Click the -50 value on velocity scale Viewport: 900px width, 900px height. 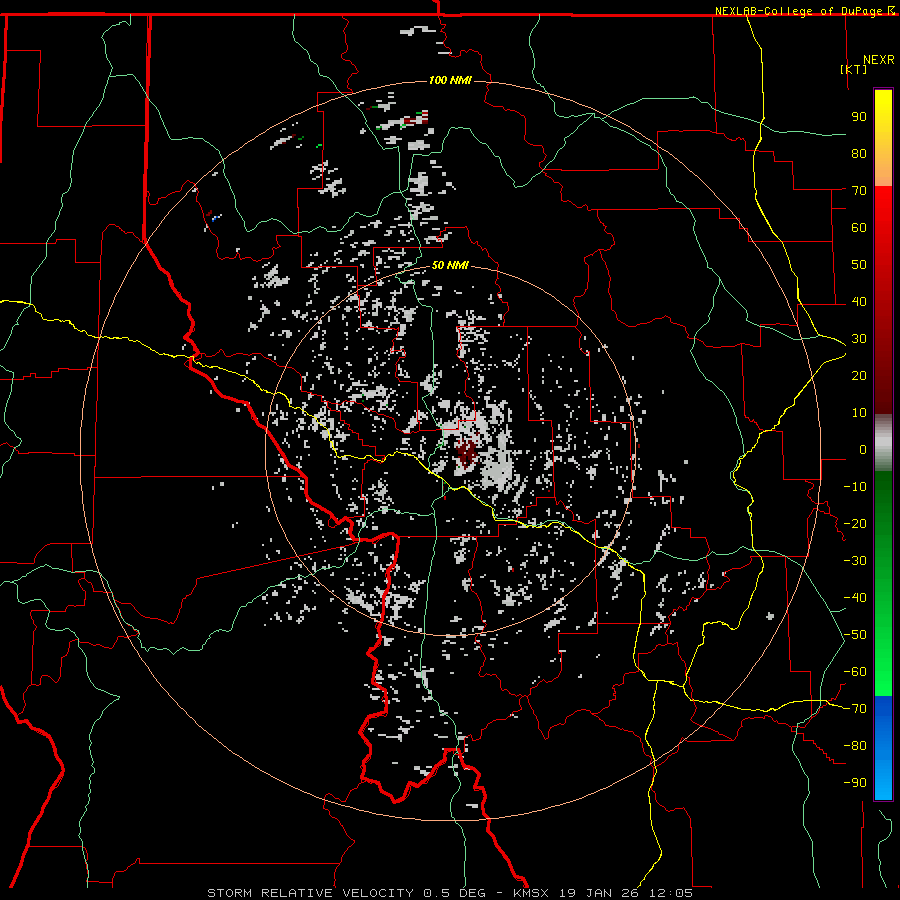pyautogui.click(x=855, y=635)
